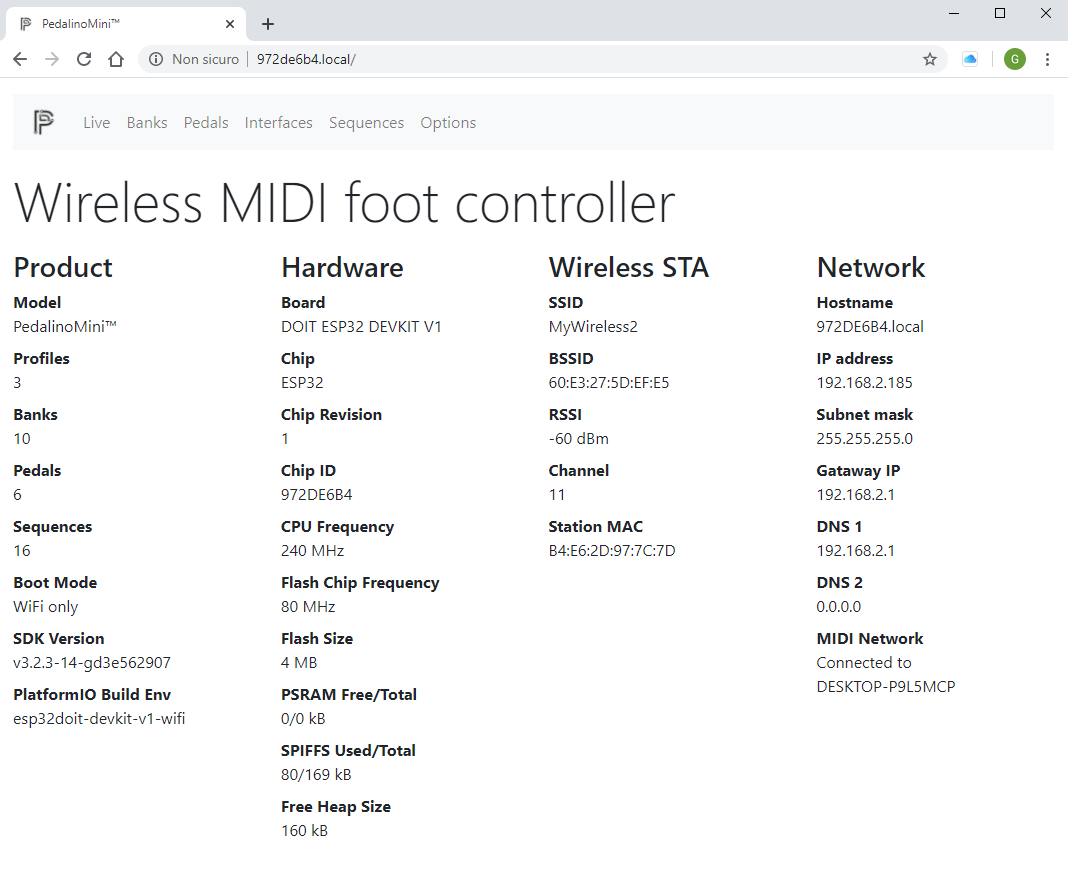Select the PedalinoMini browser tab
This screenshot has height=883, width=1068.
[126, 24]
